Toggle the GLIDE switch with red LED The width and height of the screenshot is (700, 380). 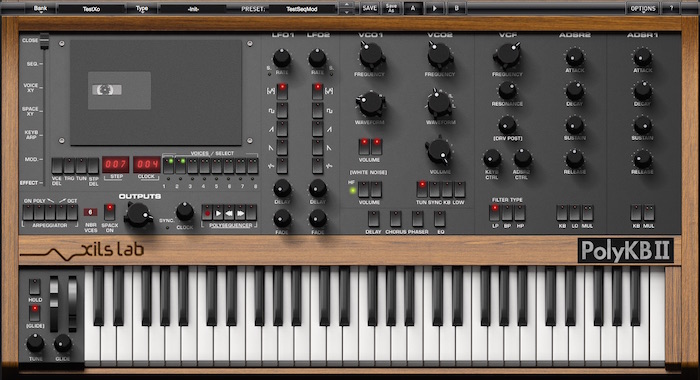[34, 313]
